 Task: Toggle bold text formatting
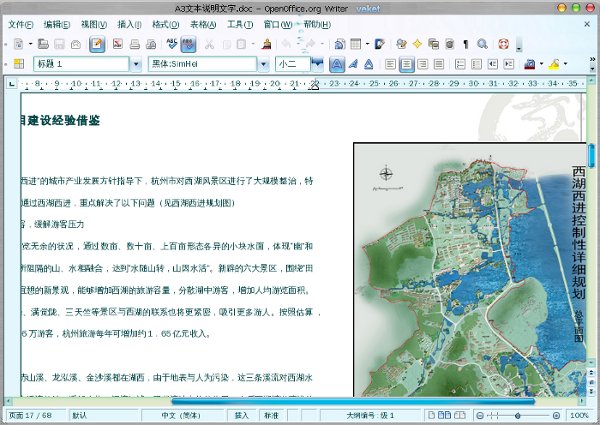click(337, 64)
